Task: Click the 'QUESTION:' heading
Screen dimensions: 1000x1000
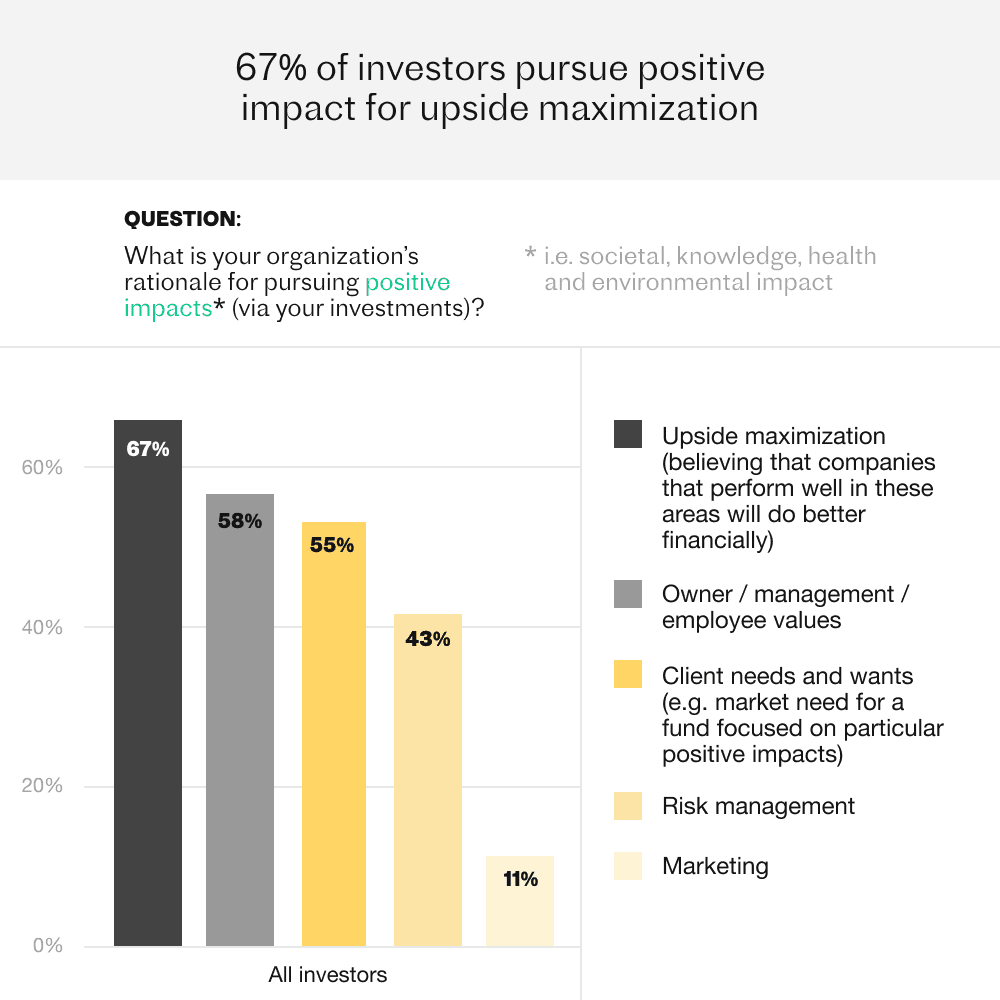Action: point(182,219)
